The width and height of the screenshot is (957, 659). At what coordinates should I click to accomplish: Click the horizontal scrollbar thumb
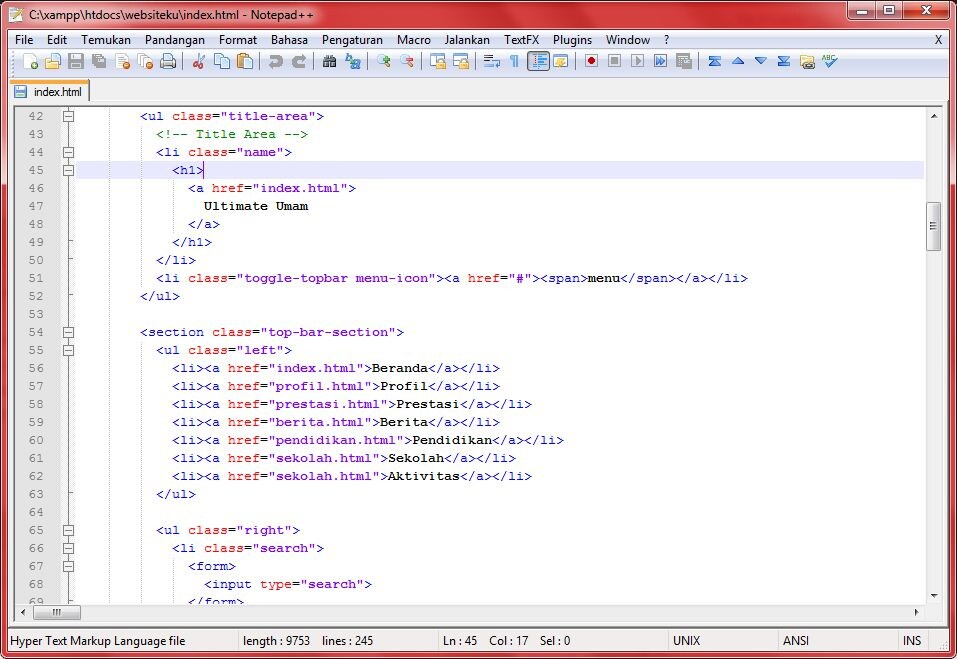coord(56,612)
